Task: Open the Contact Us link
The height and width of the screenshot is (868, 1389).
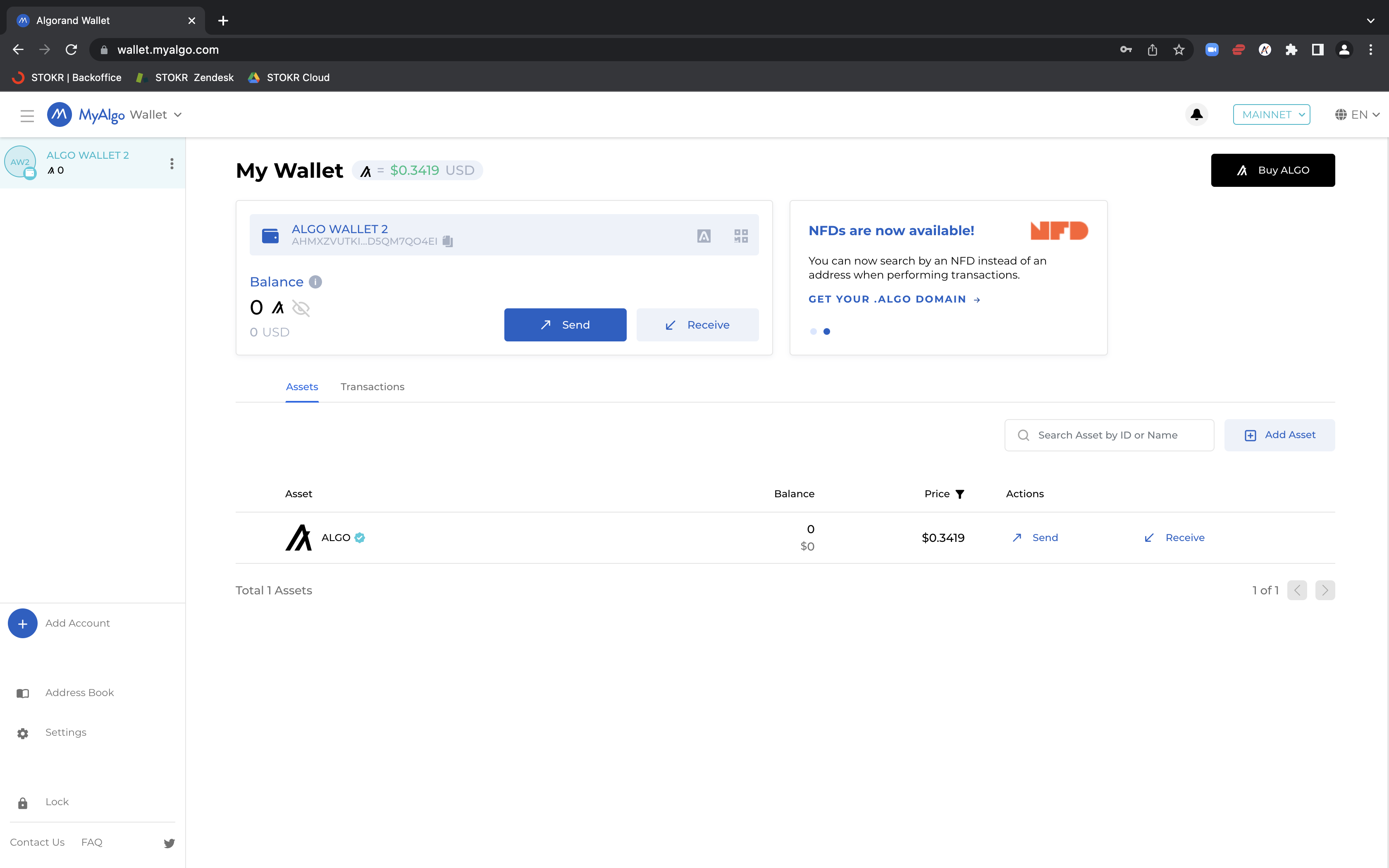Action: (x=37, y=842)
